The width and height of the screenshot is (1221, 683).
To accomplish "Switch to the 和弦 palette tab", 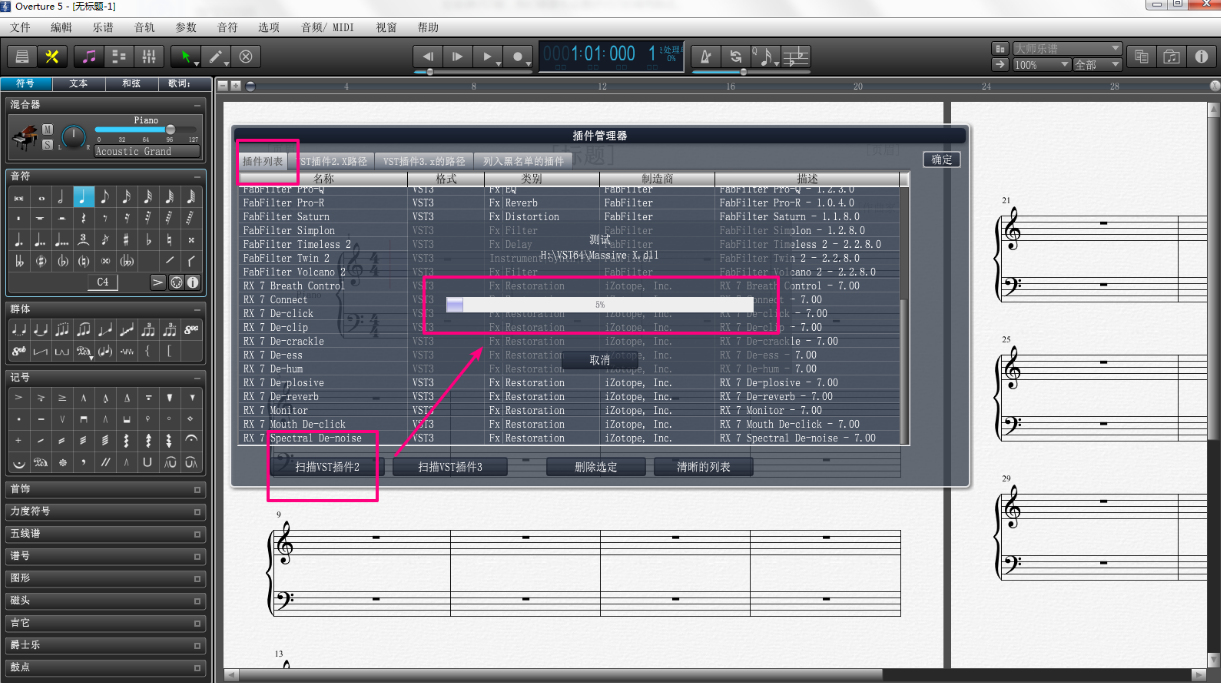I will coord(131,84).
